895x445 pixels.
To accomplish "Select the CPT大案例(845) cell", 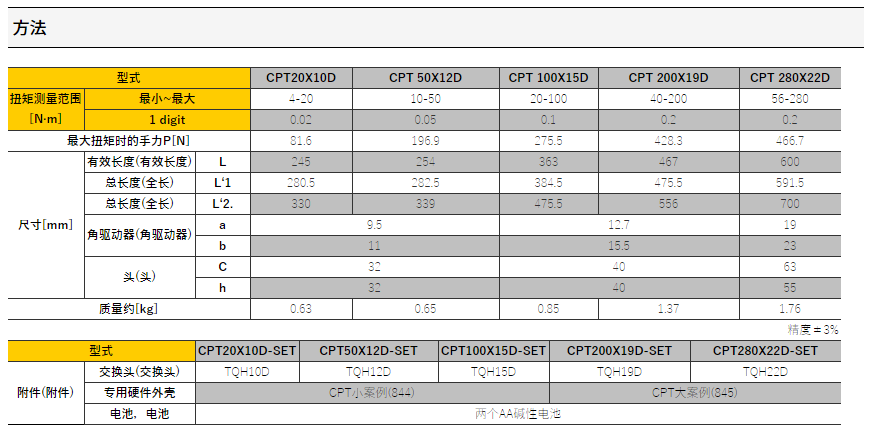I will click(x=694, y=392).
